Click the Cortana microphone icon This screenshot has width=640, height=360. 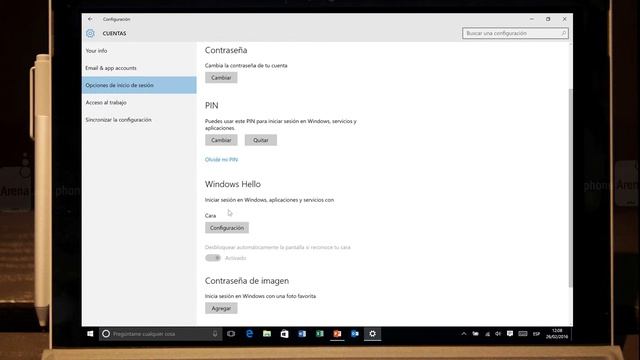click(215, 334)
